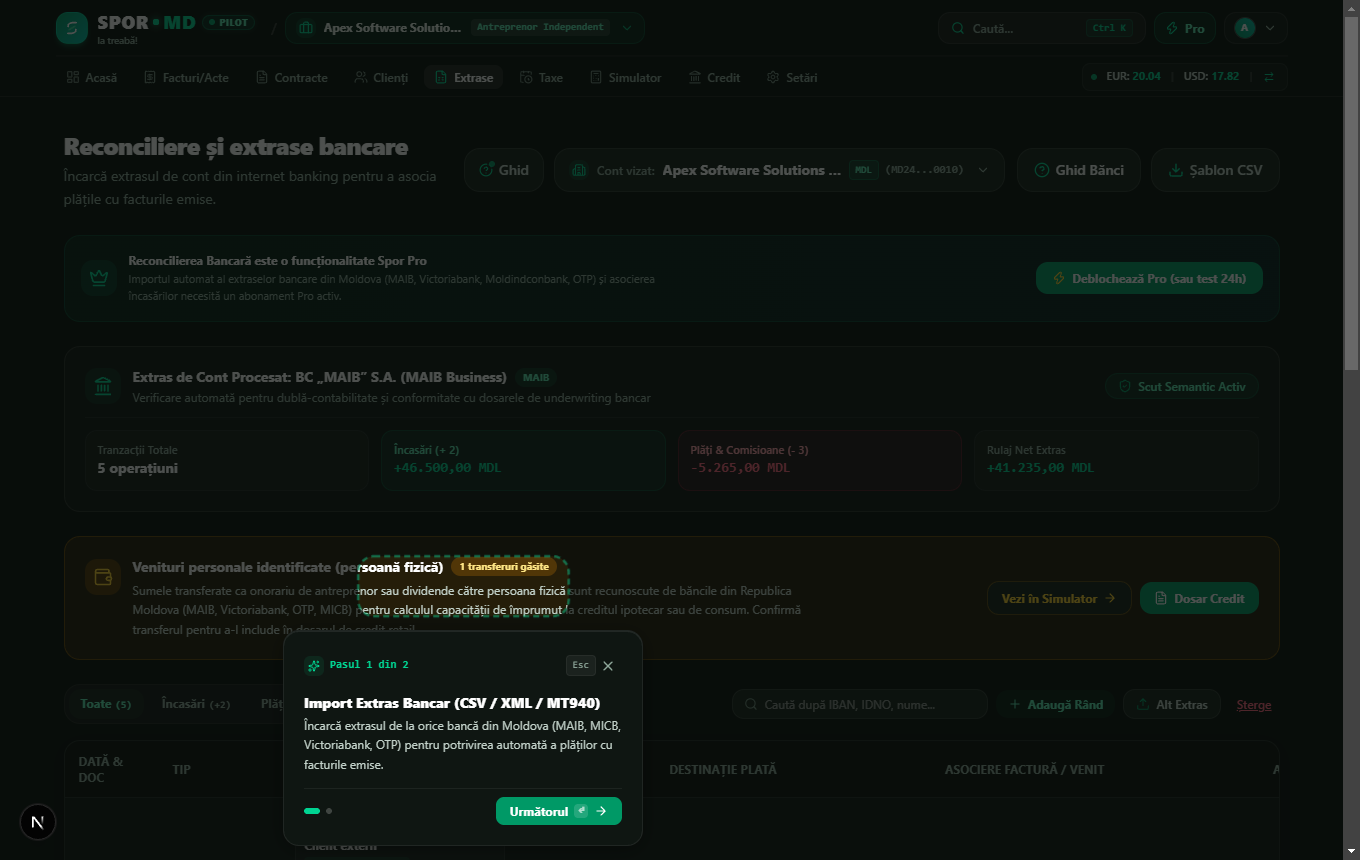Select the Toate (5) filter tab
This screenshot has width=1360, height=860.
click(105, 704)
